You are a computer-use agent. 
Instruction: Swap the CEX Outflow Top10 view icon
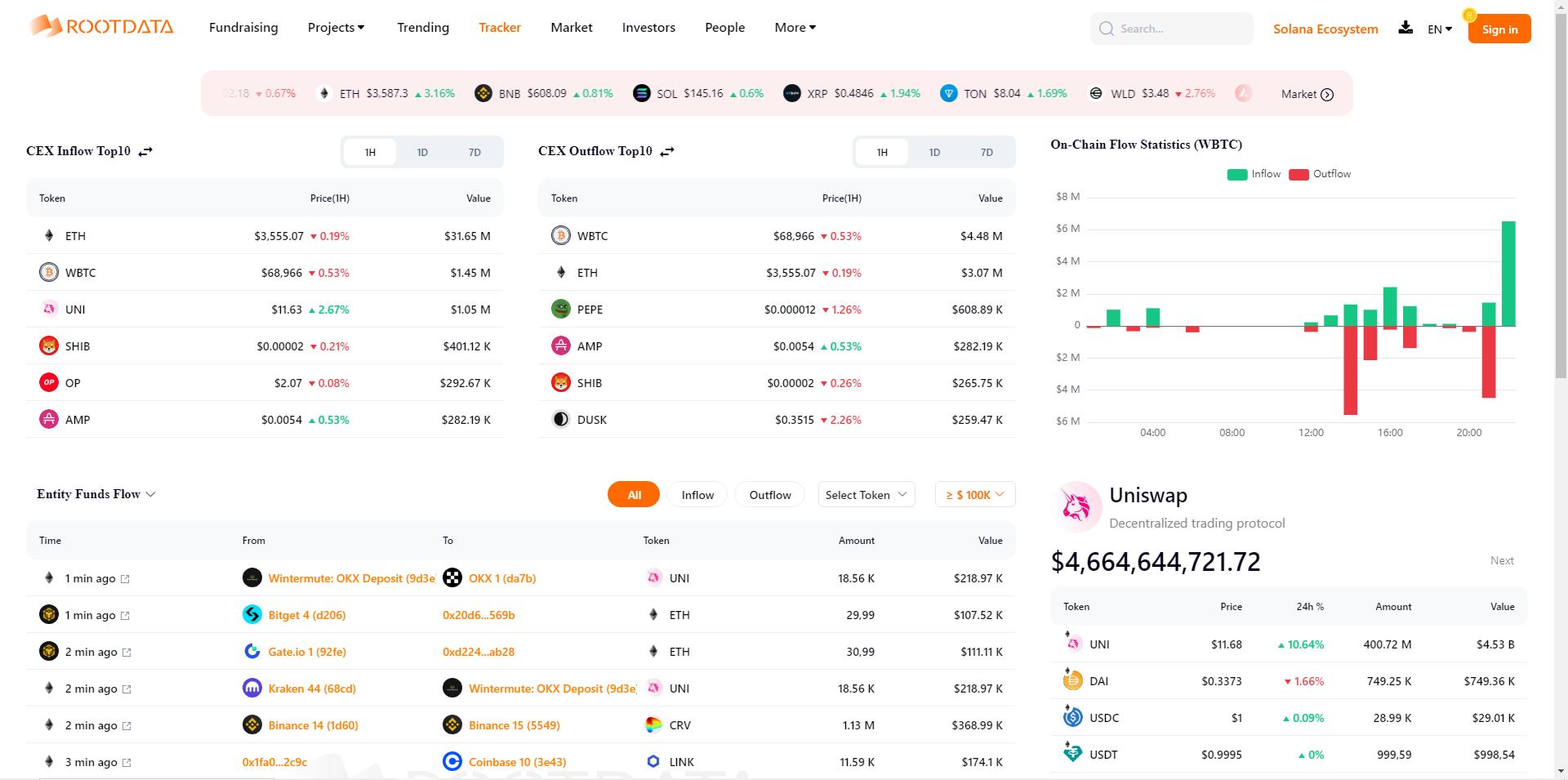(667, 151)
